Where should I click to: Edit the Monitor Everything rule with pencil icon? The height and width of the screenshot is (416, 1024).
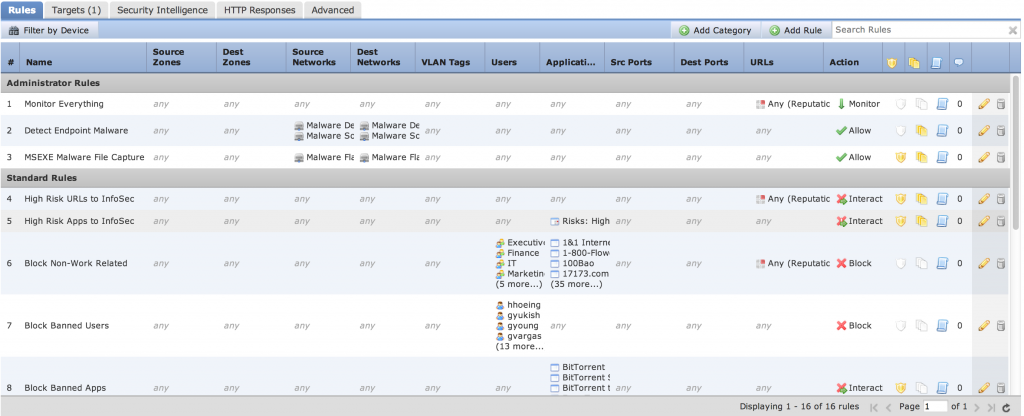tap(984, 103)
